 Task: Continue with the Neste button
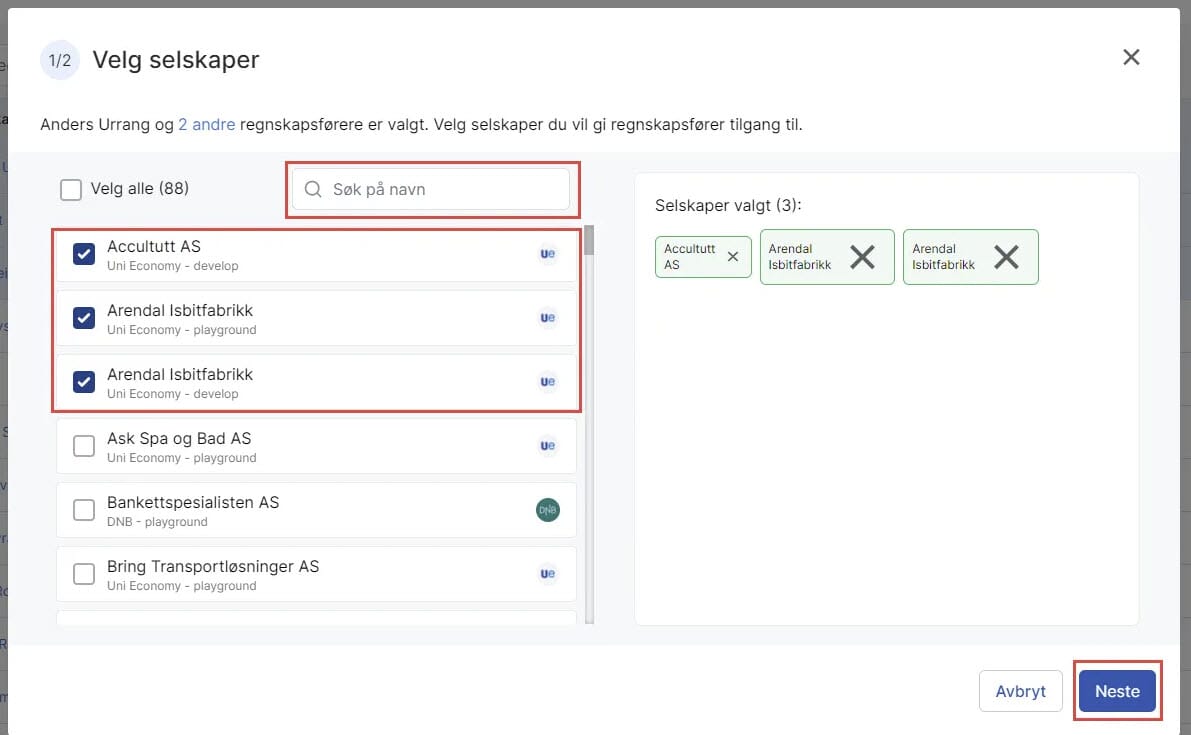(1117, 691)
